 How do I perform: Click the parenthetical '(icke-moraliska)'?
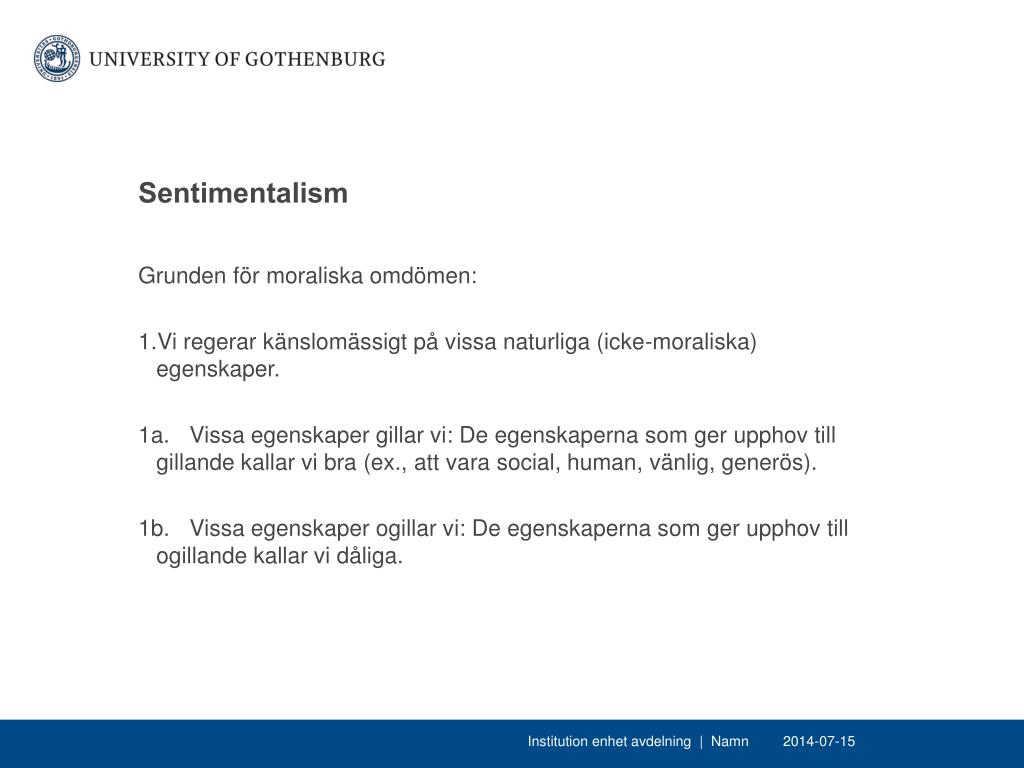pos(677,343)
